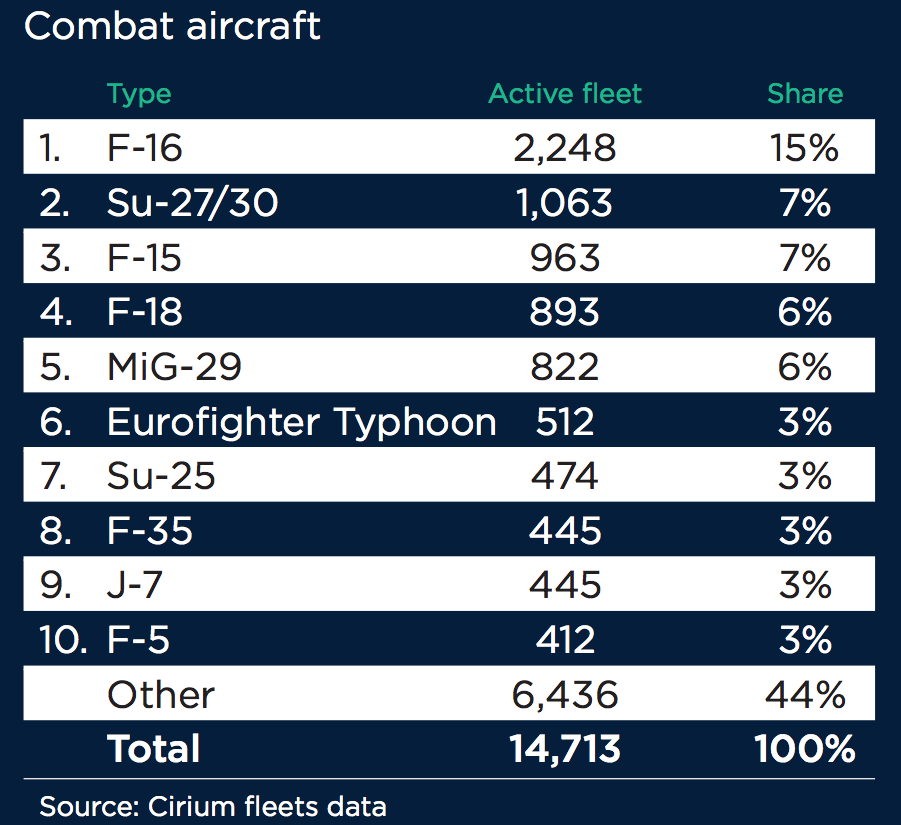The width and height of the screenshot is (901, 825).
Task: Click the Su-25 fleet count 474
Action: click(x=565, y=477)
